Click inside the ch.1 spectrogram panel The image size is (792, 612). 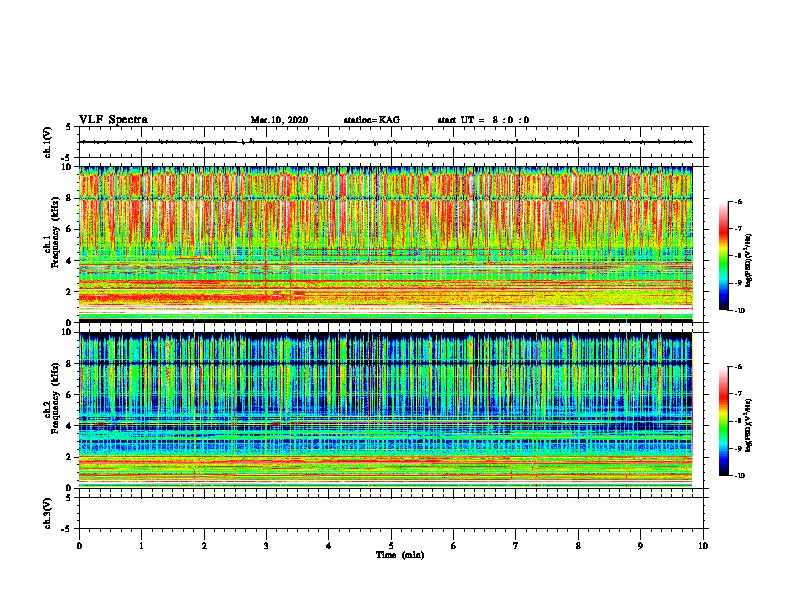tap(386, 244)
